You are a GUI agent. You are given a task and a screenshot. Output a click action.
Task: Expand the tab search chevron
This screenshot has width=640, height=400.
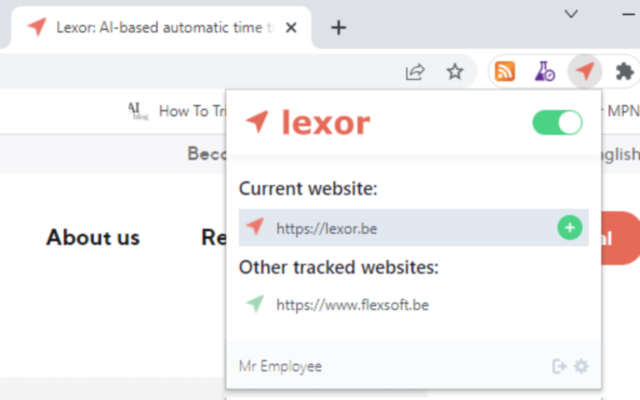(x=571, y=14)
